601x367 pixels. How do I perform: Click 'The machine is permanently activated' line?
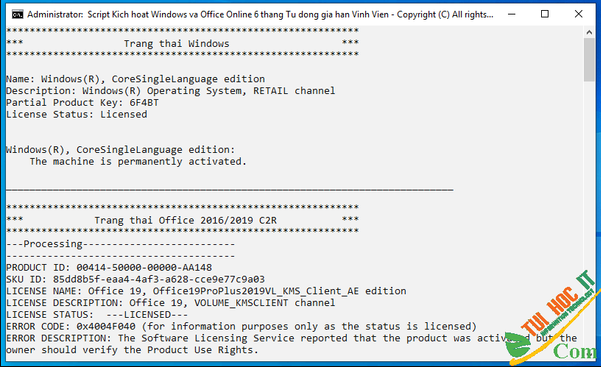[138, 161]
